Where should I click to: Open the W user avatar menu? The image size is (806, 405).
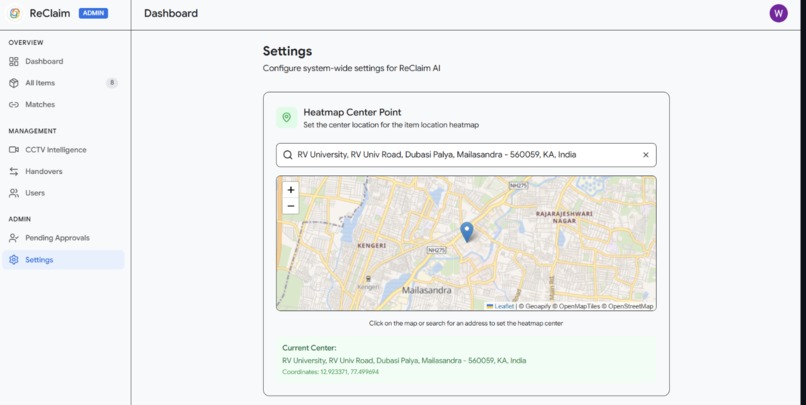778,13
